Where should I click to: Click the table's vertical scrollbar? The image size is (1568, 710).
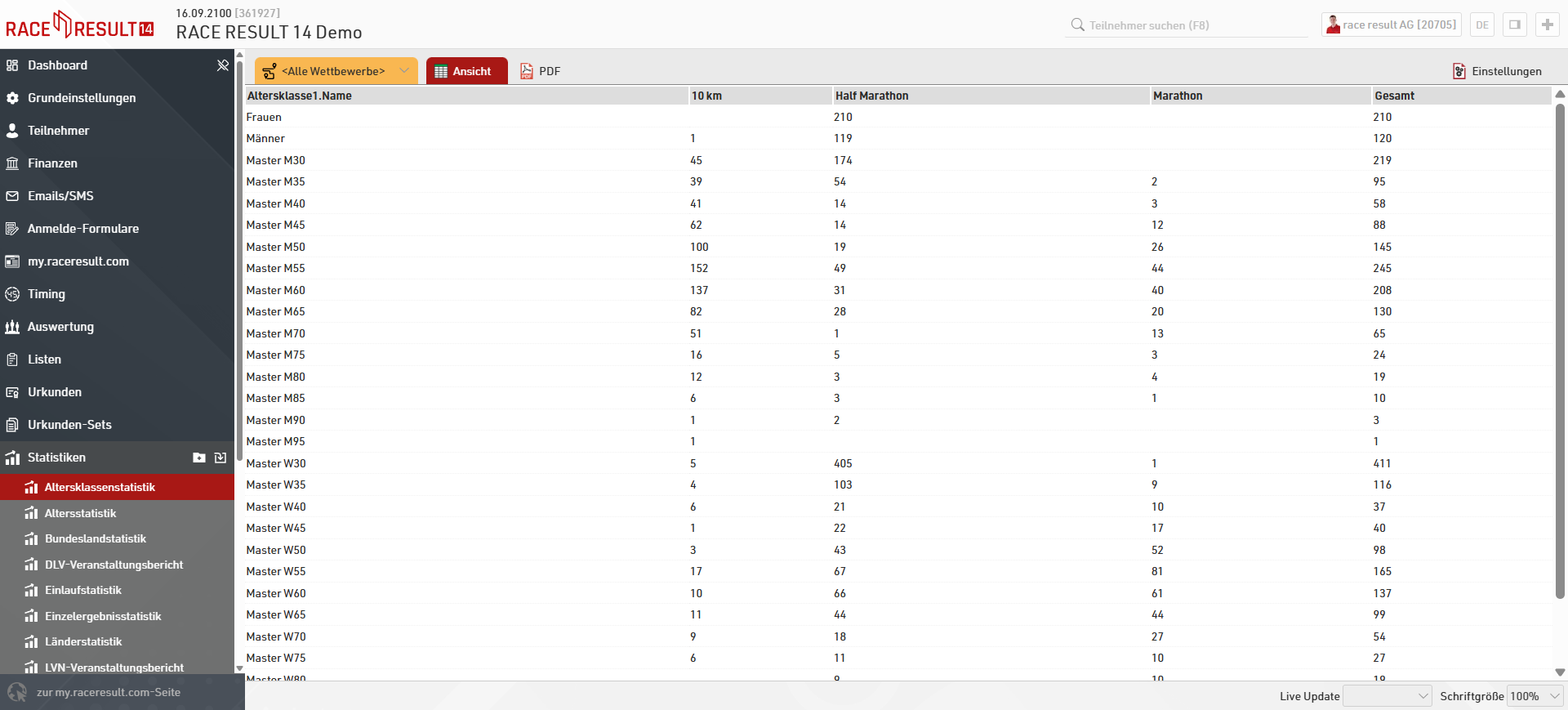point(1560,351)
